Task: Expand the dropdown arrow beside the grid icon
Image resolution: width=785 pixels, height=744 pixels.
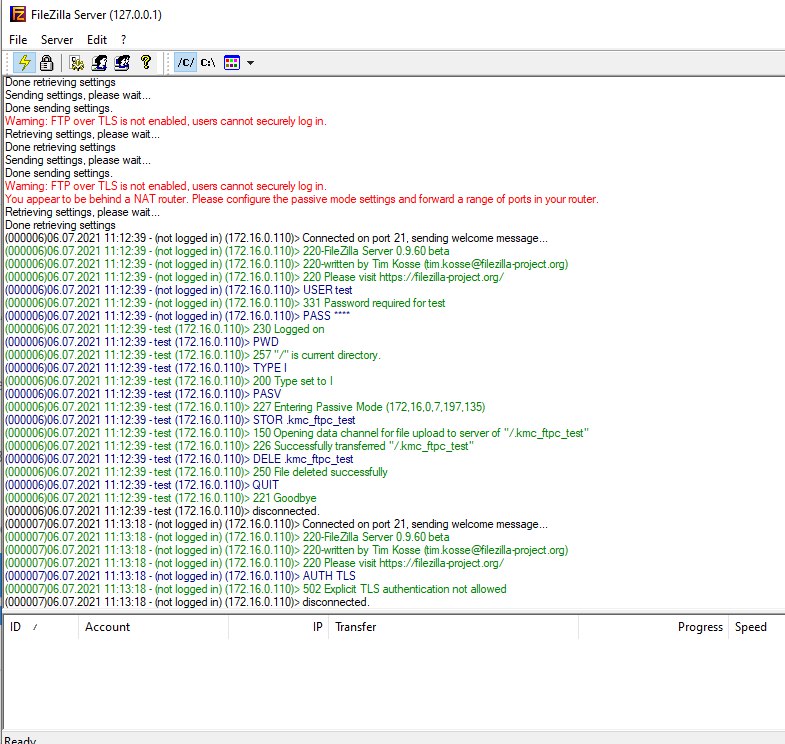Action: 250,63
